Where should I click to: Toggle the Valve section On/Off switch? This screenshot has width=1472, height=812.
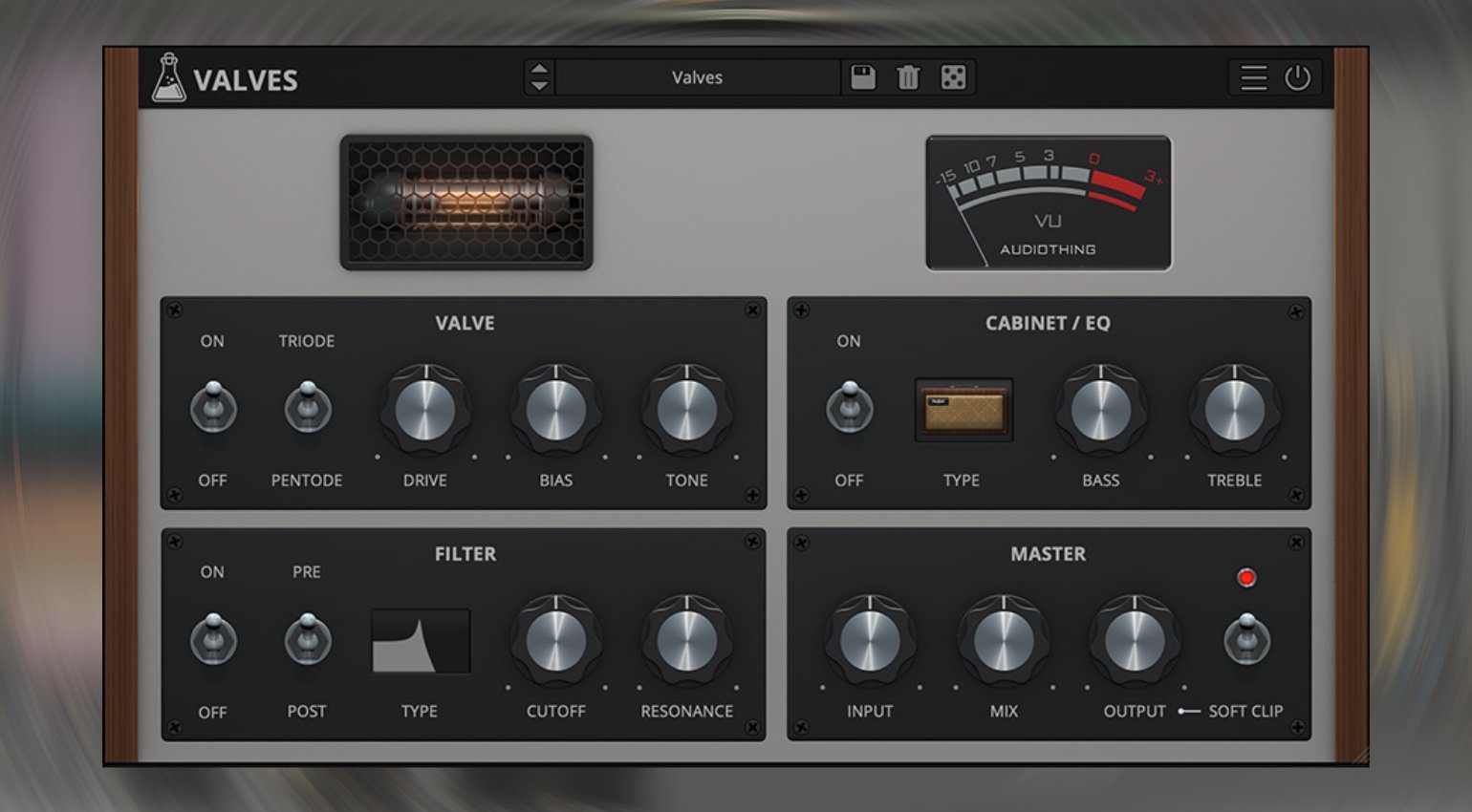pos(212,409)
